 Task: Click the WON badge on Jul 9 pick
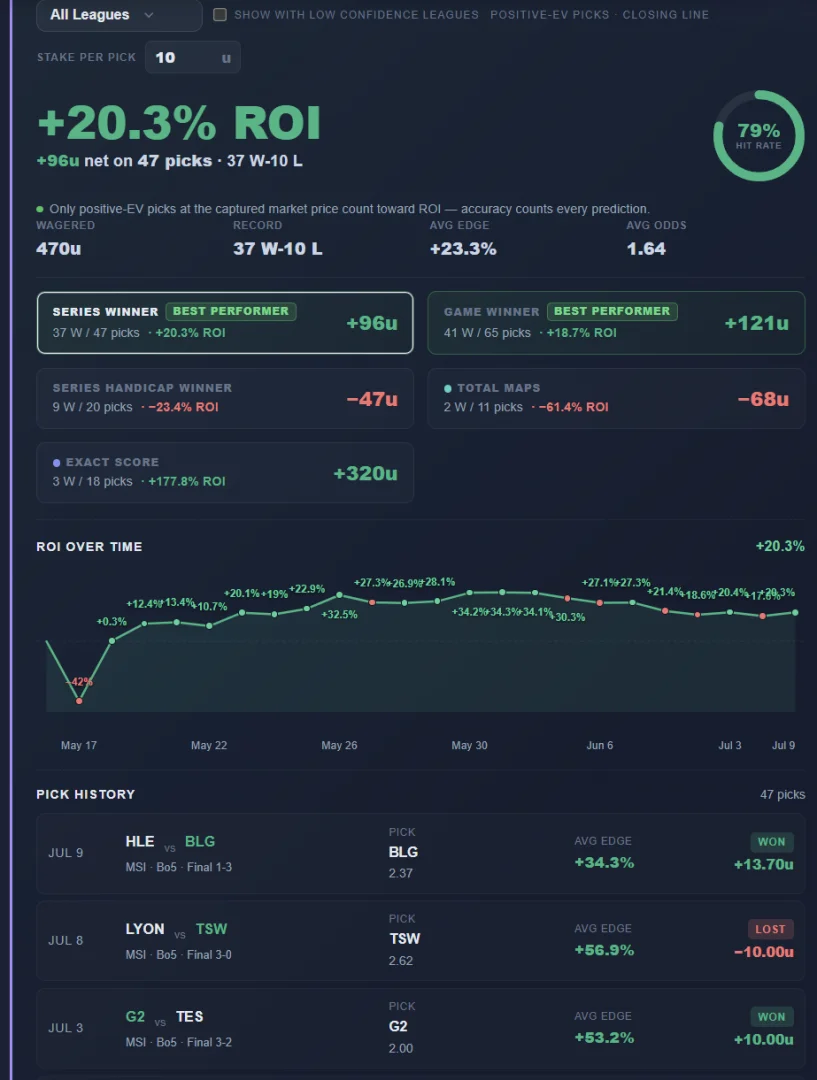coord(772,842)
